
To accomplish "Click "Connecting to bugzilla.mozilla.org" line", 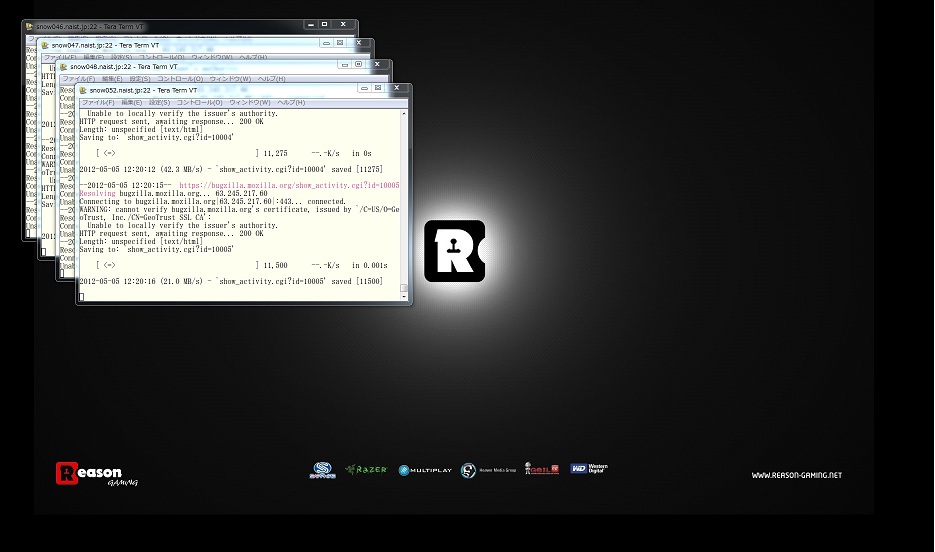I will pos(213,201).
